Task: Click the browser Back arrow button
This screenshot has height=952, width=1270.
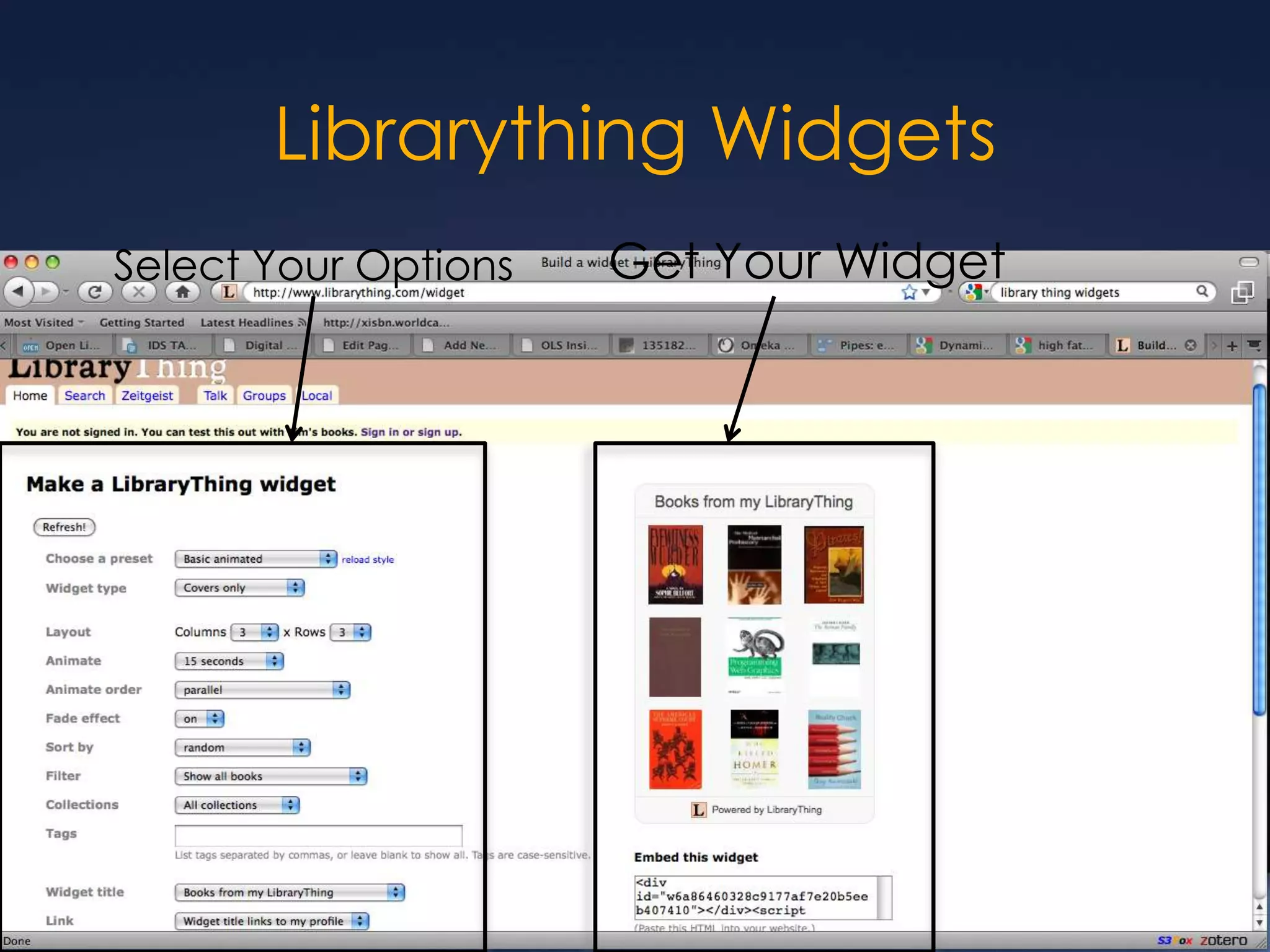Action: [18, 291]
